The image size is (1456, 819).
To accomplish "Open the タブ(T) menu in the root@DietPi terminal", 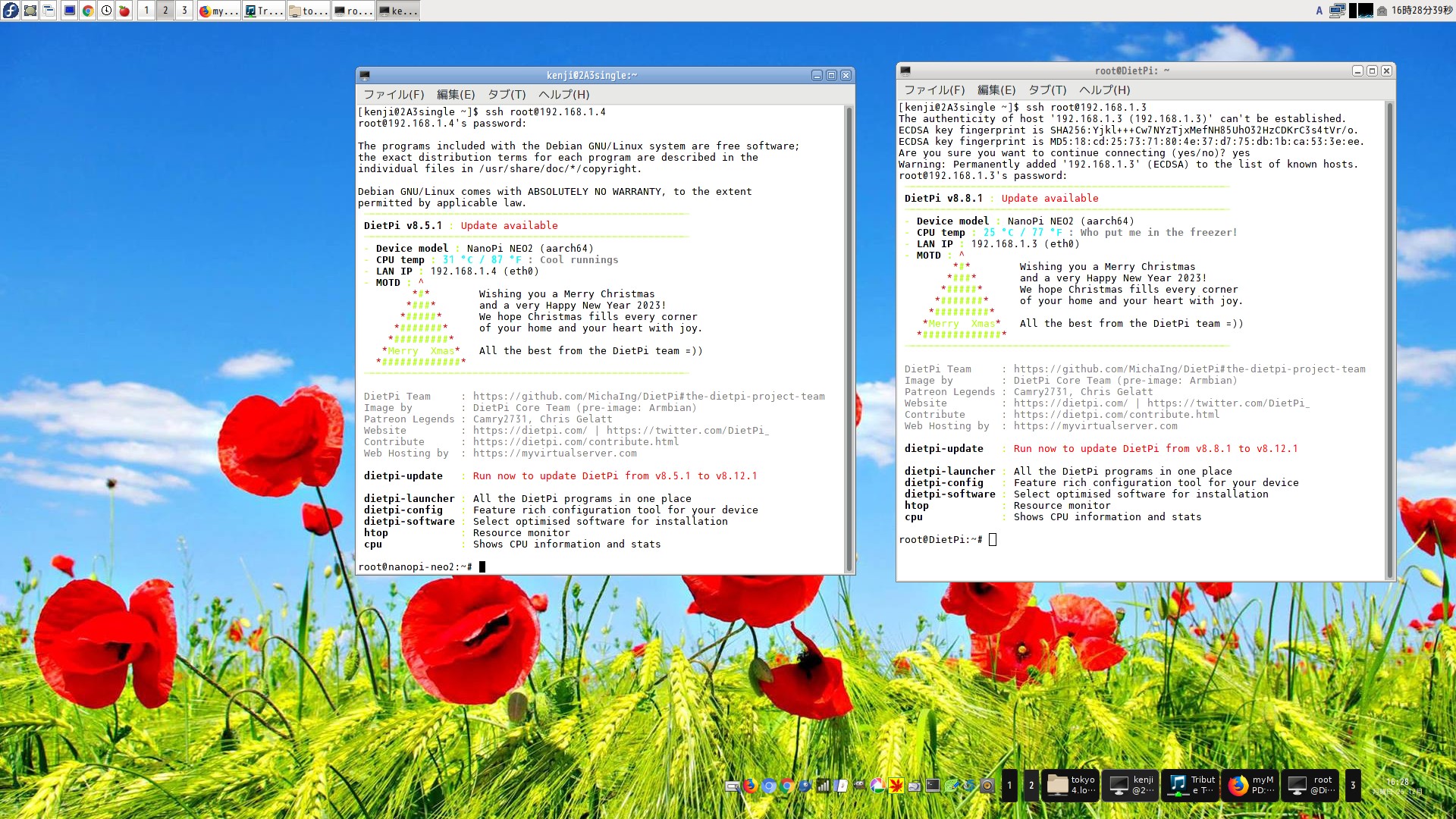I will coord(1047,89).
